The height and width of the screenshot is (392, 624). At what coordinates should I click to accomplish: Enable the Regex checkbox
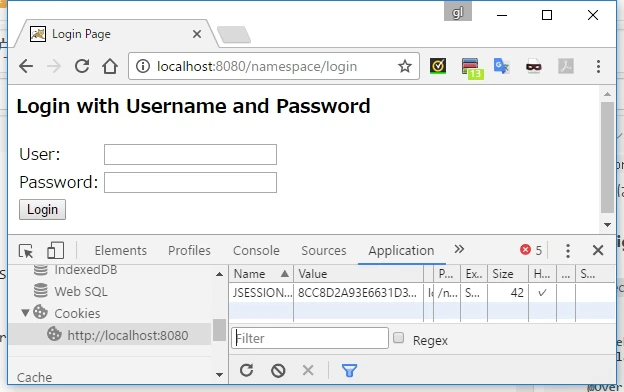[398, 337]
